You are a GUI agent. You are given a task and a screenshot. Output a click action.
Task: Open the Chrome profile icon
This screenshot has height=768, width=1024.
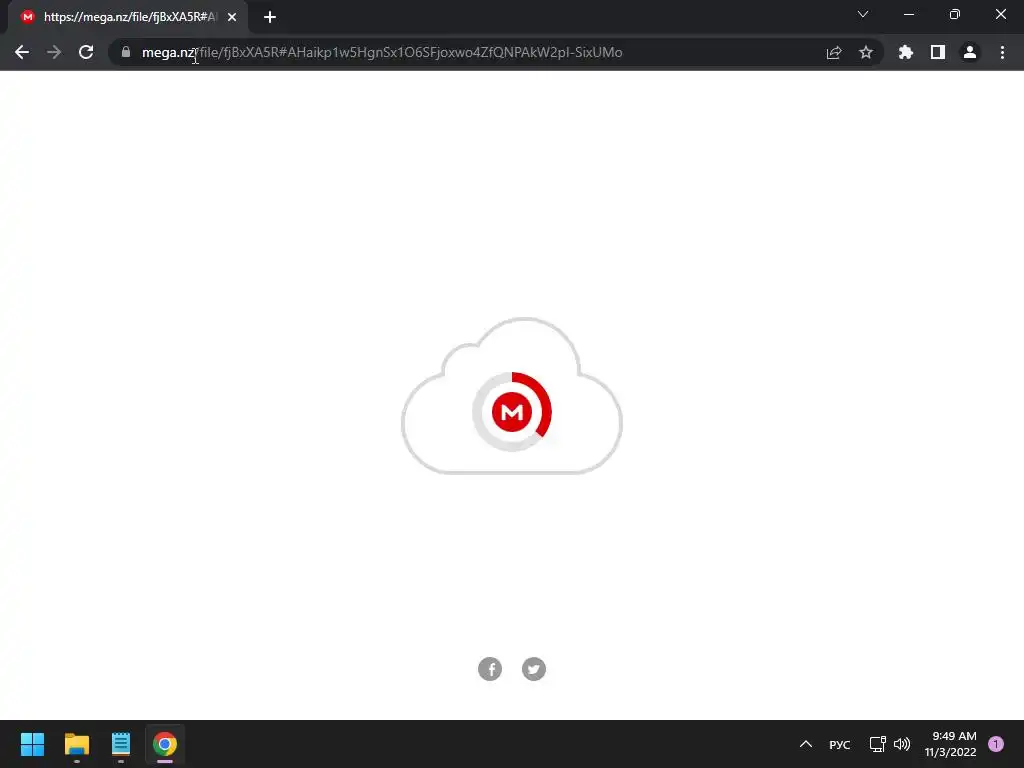point(970,52)
